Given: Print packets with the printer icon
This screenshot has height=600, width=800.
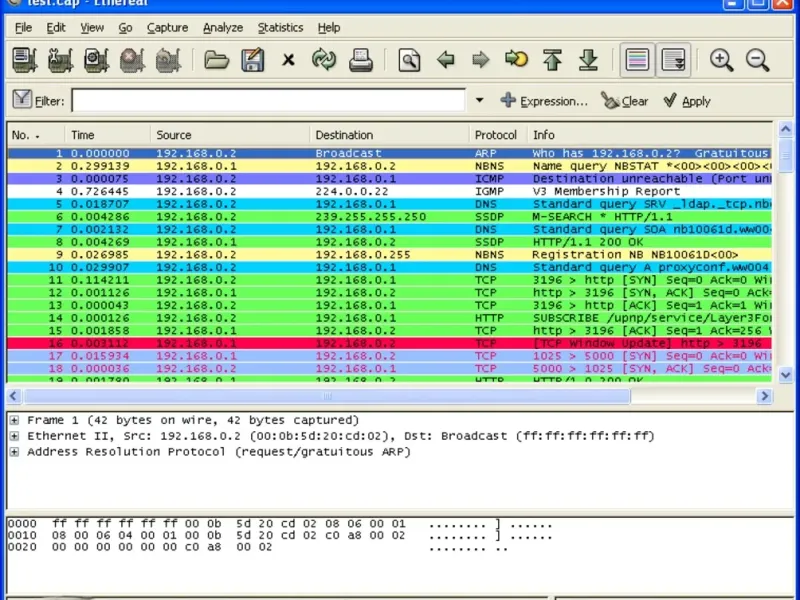Looking at the screenshot, I should pos(360,60).
